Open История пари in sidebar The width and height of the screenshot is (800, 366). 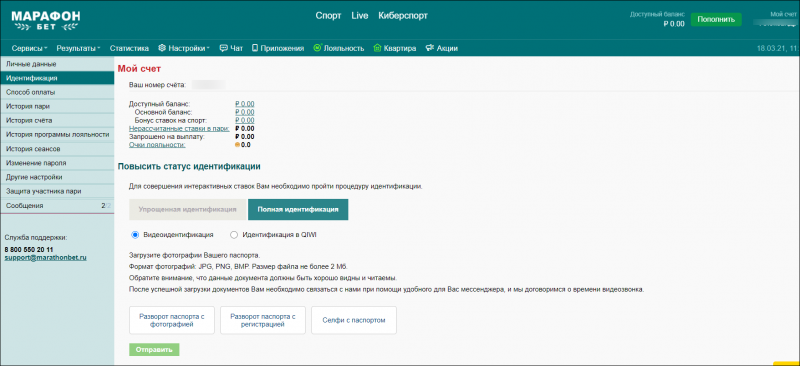(57, 106)
